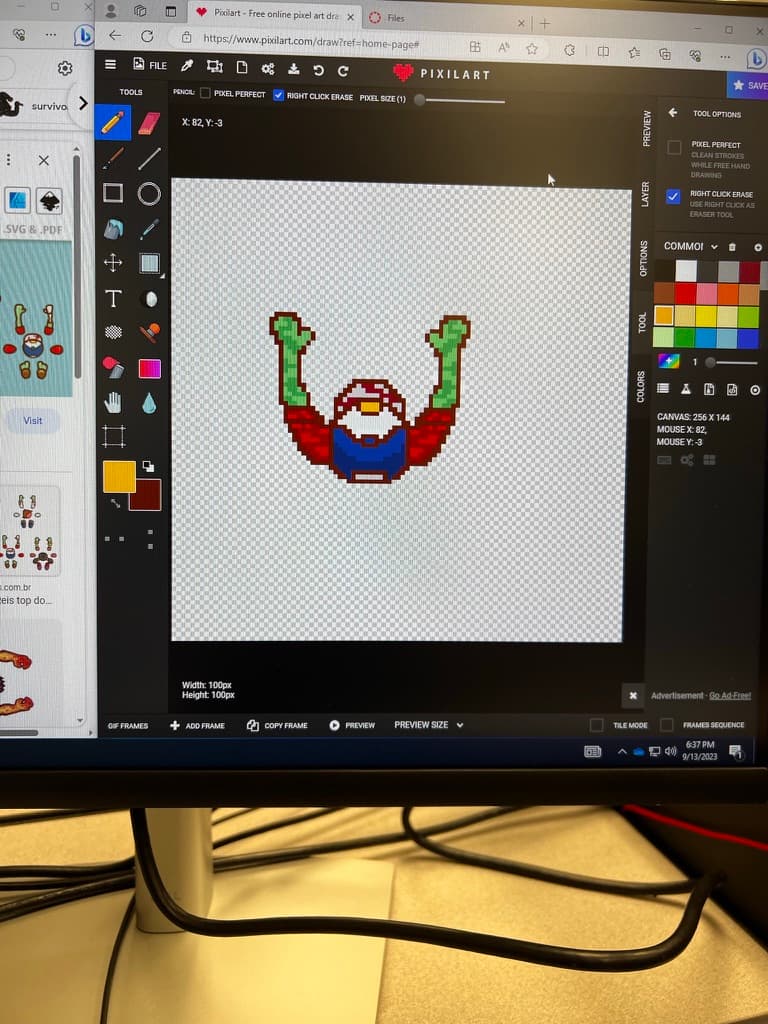
Task: Pick the bright red palette swatch
Action: tap(685, 293)
